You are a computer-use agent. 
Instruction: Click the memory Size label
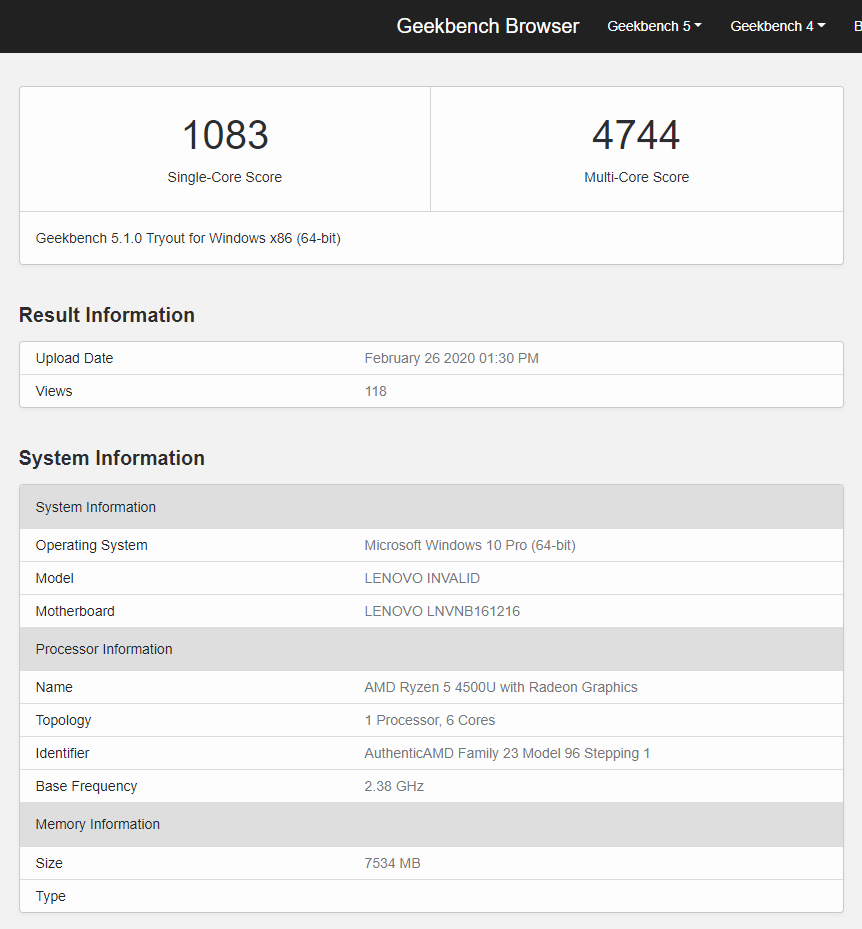(49, 863)
